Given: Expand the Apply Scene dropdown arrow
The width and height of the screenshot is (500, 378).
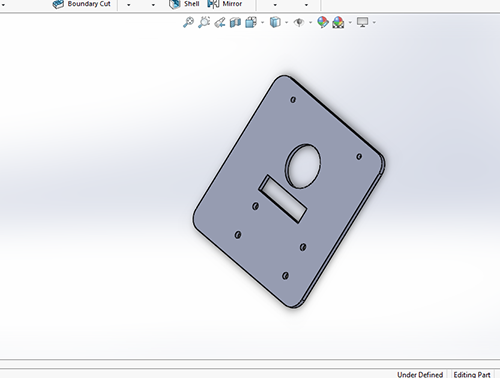Looking at the screenshot, I should (350, 23).
